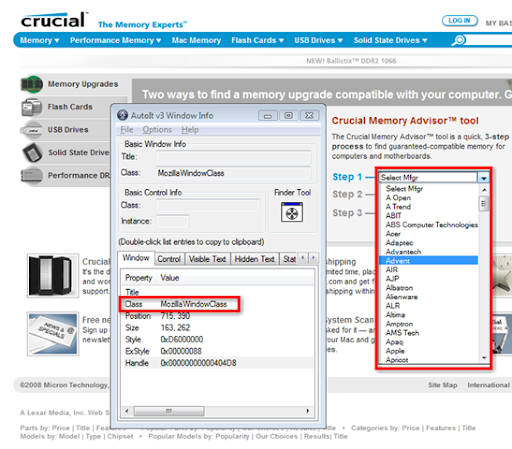Click the horizontal scrollbar thumb in property list
The image size is (512, 449).
point(169,411)
